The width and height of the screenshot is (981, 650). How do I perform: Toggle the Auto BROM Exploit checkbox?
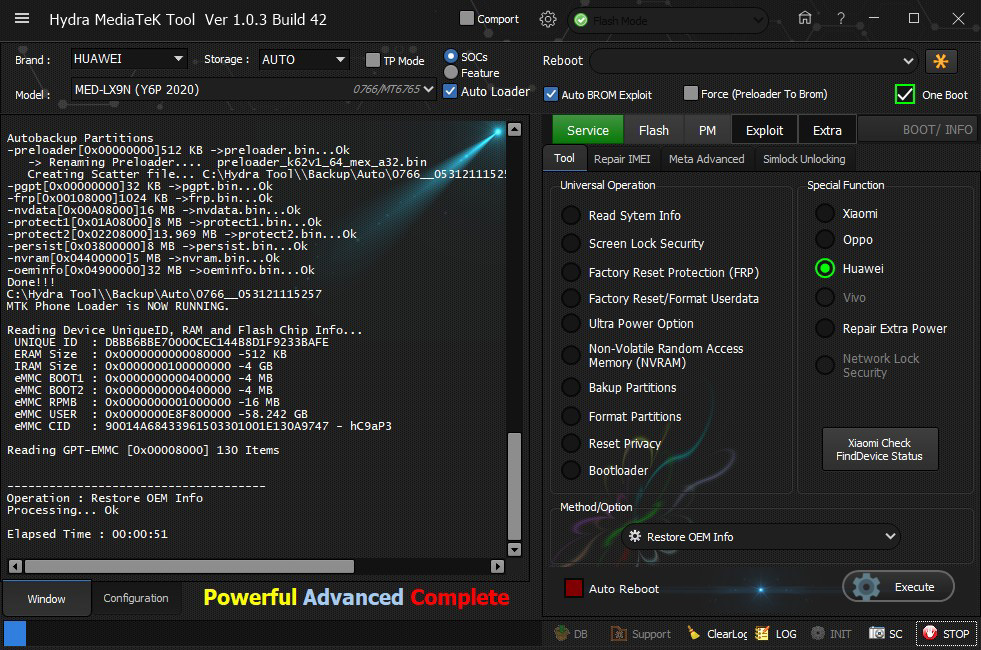point(551,94)
